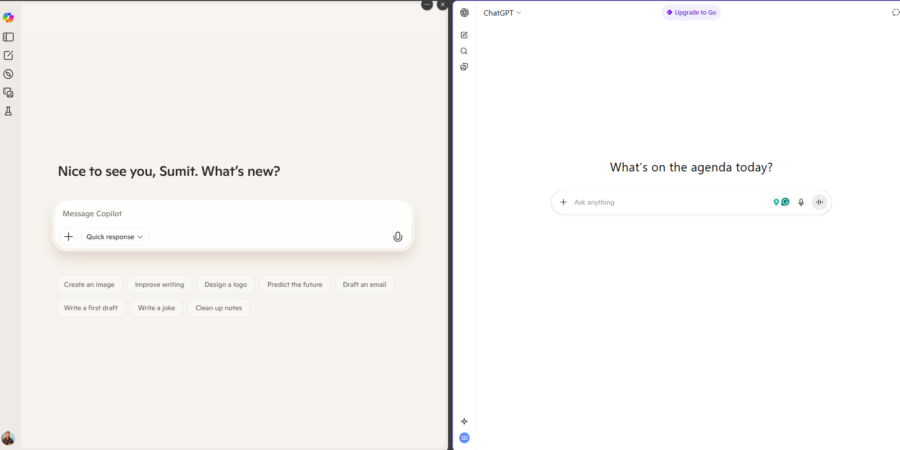Click the Copilot greeting heading text
Image resolution: width=900 pixels, height=450 pixels.
[x=169, y=171]
